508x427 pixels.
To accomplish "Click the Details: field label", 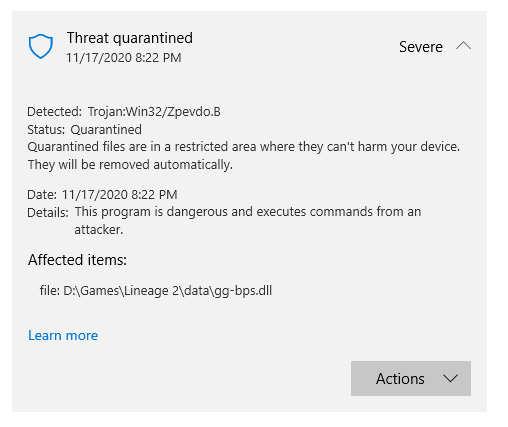I will [x=48, y=212].
